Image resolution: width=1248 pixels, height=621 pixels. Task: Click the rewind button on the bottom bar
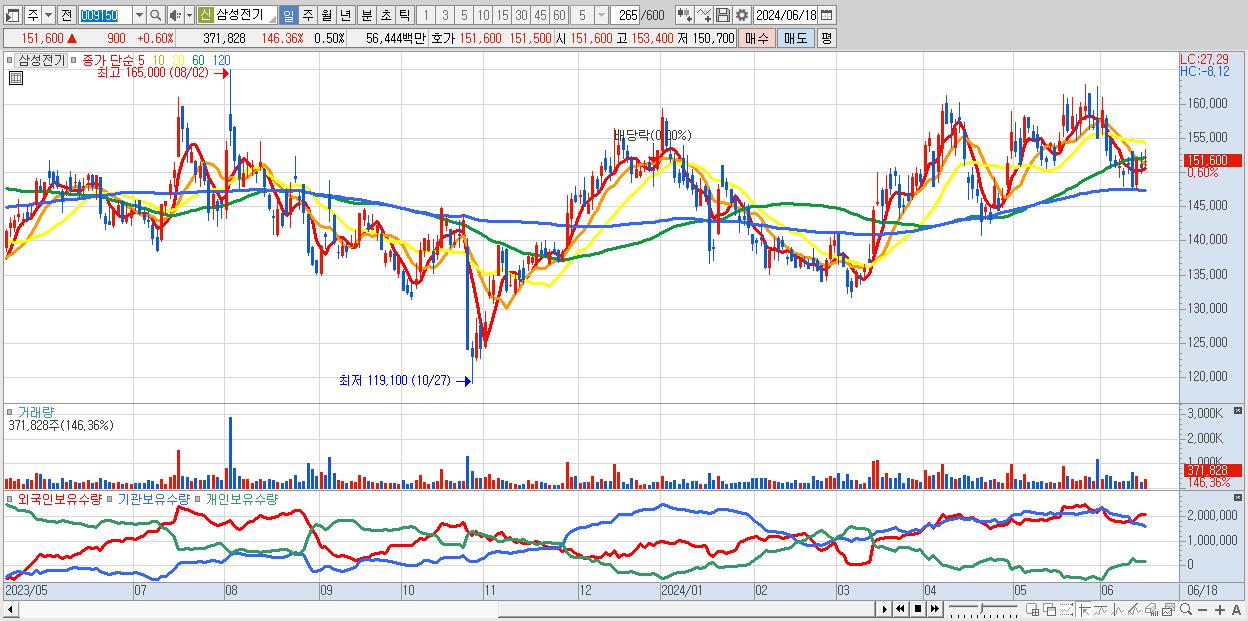(x=900, y=609)
